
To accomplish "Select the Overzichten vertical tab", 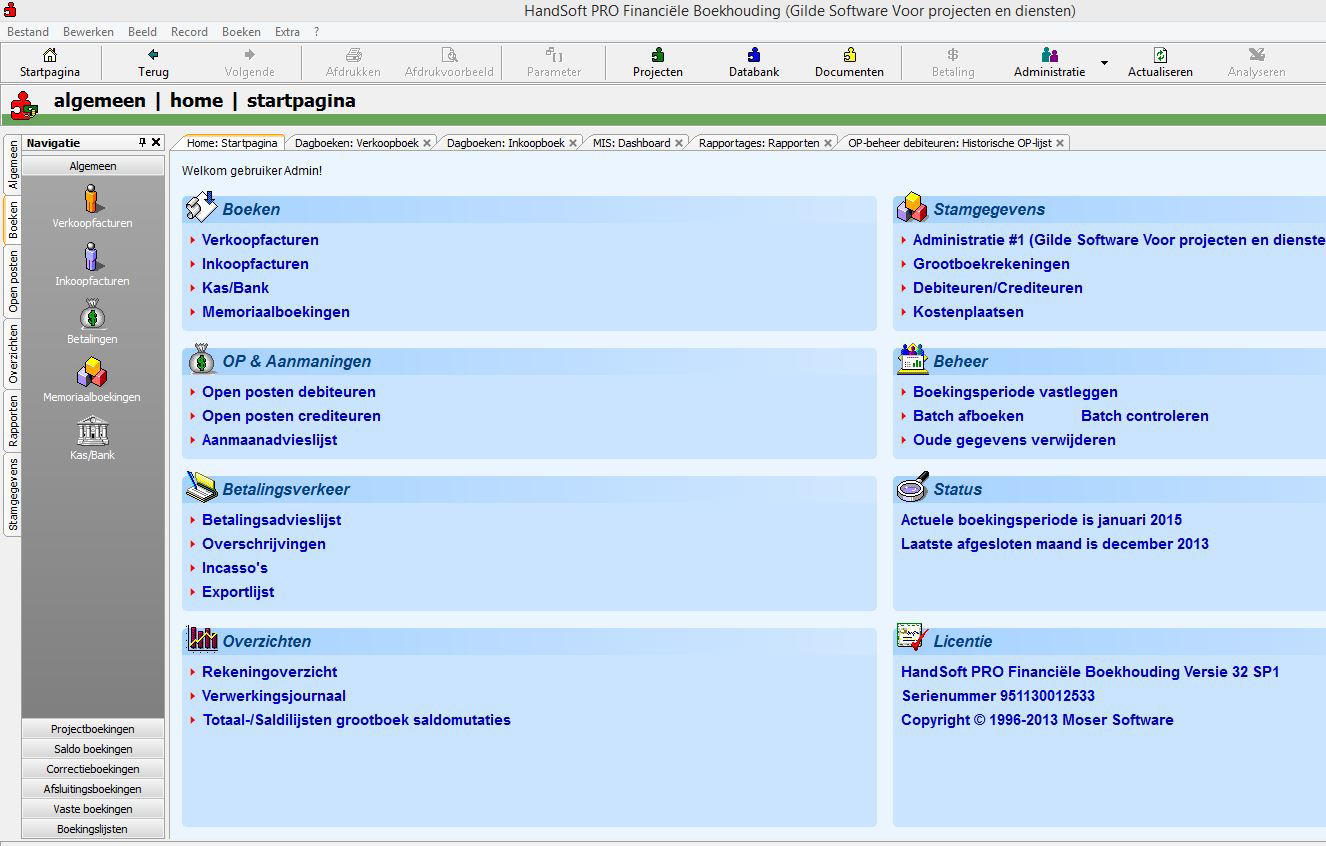I will tap(13, 354).
